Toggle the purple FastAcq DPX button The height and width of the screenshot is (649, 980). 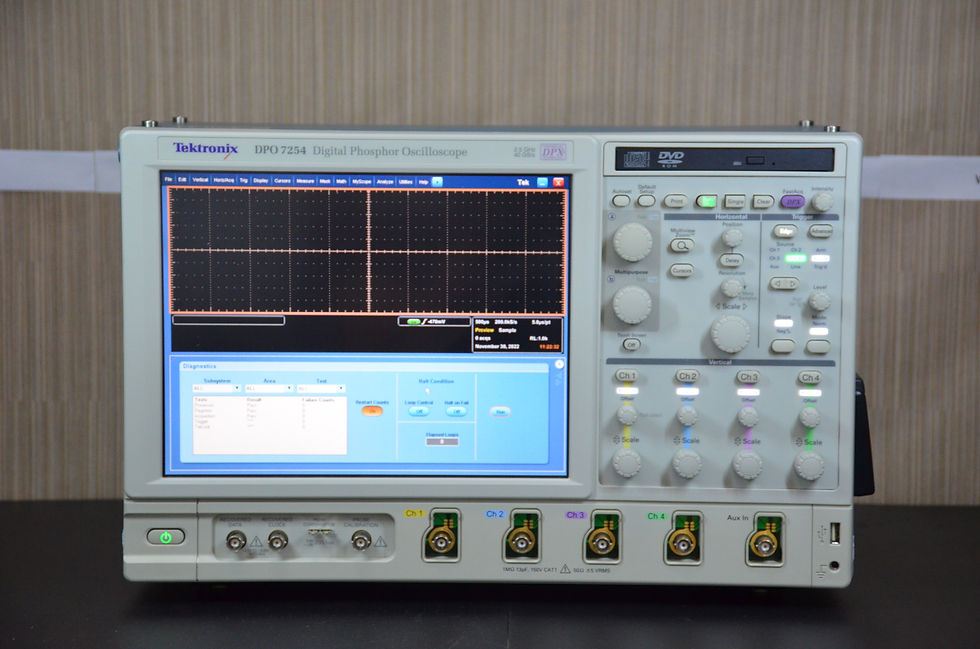(x=792, y=202)
